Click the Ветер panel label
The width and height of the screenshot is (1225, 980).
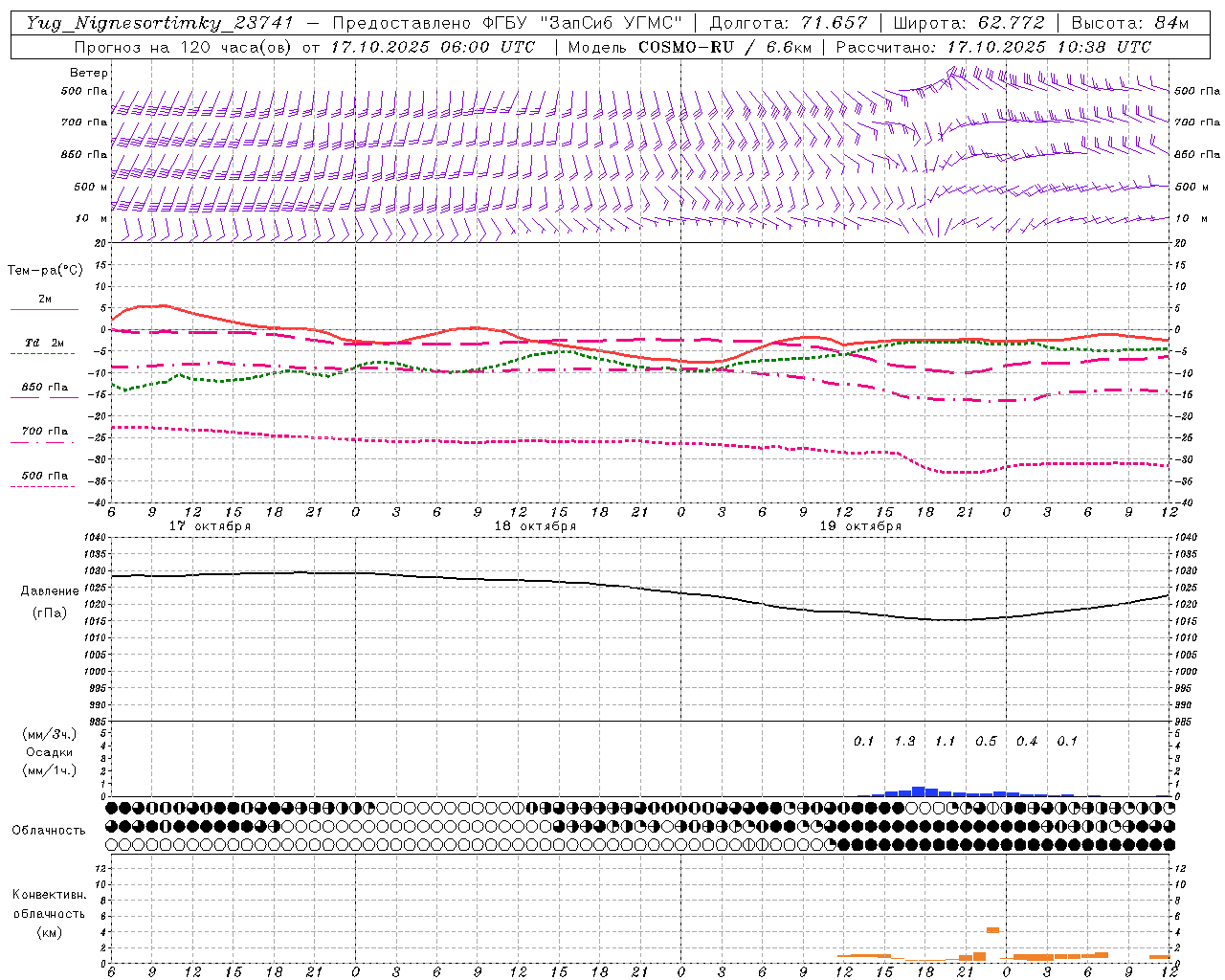tap(89, 73)
